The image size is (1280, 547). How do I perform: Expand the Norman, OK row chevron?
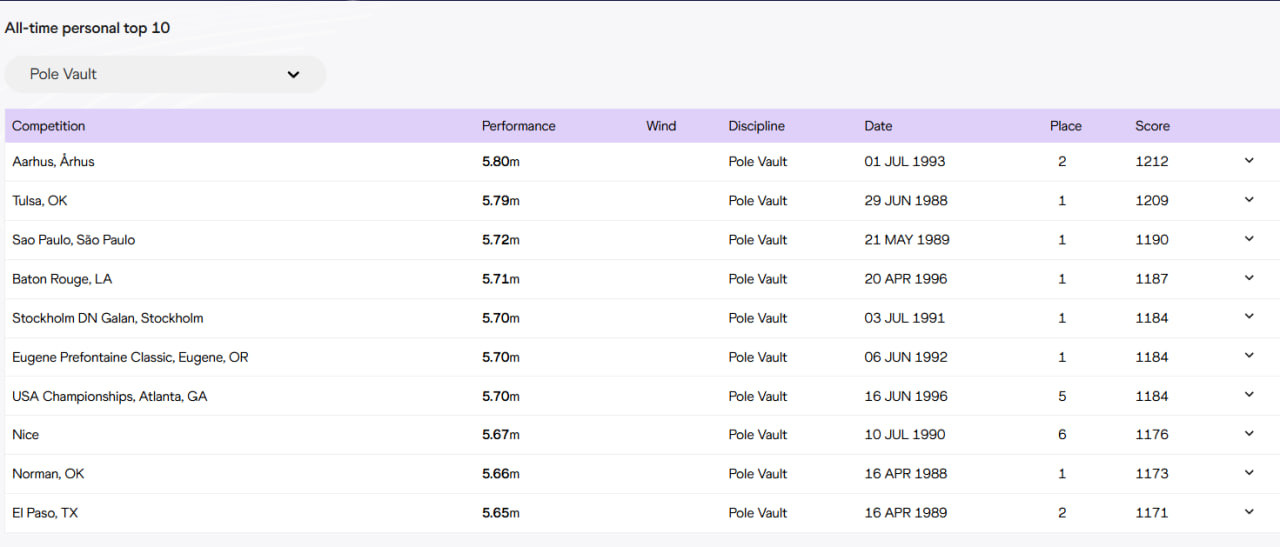[1248, 473]
